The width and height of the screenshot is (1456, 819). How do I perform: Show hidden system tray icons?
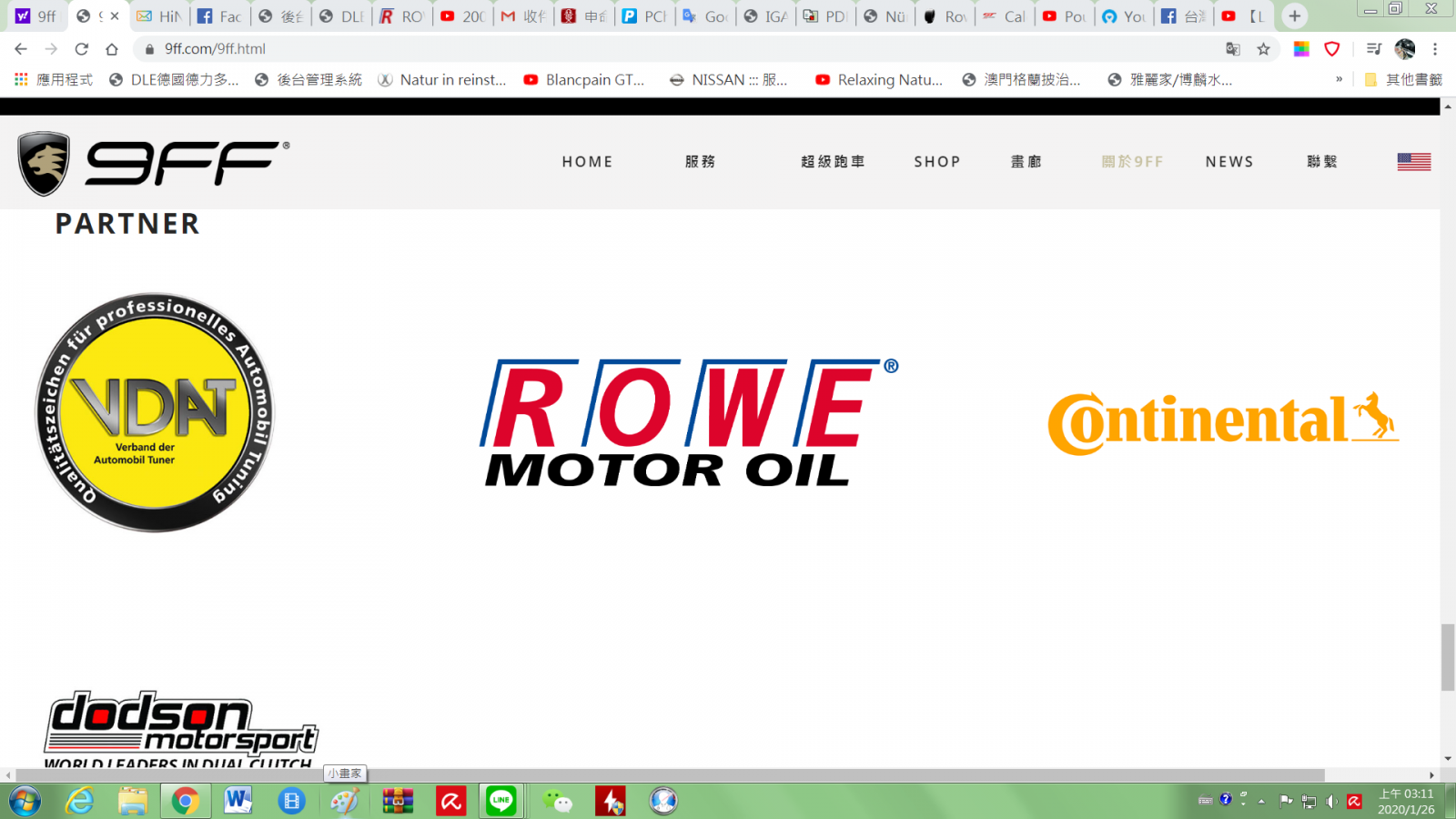(x=1261, y=802)
